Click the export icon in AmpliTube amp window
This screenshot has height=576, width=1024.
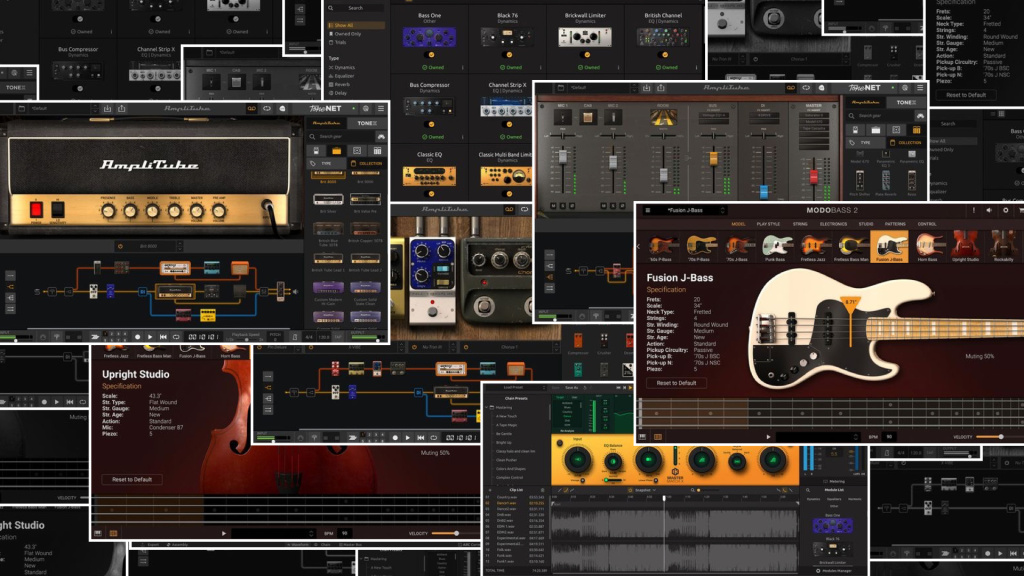(x=121, y=108)
